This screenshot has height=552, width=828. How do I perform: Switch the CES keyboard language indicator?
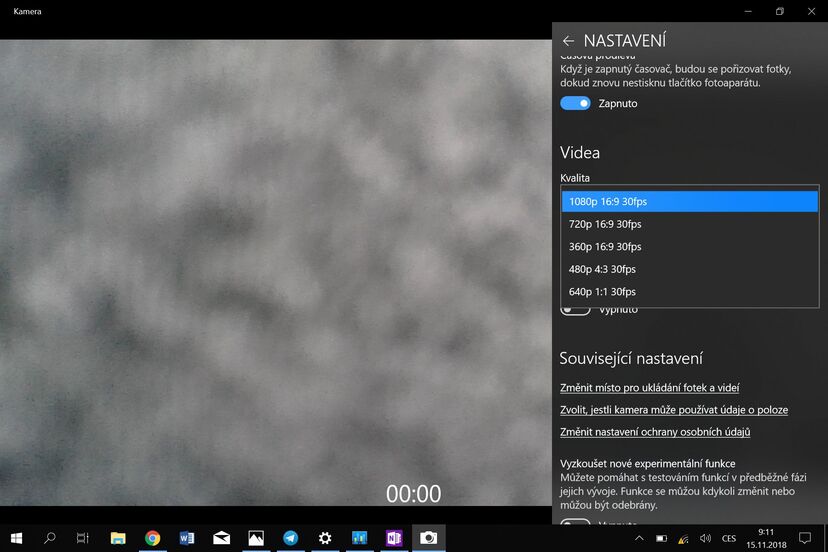click(729, 538)
